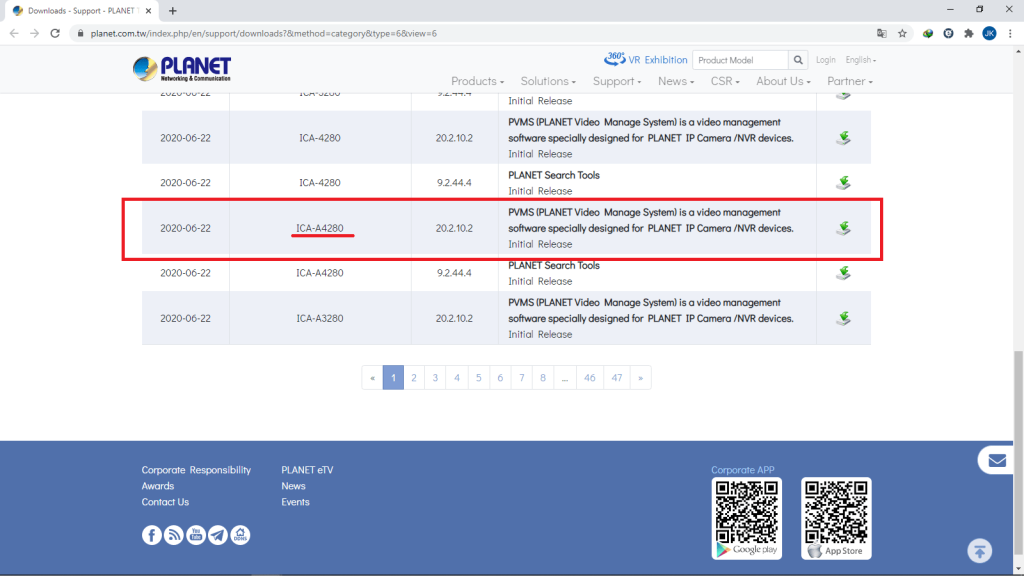Screen dimensions: 1024x577
Task: Reload the page
Action: (55, 33)
